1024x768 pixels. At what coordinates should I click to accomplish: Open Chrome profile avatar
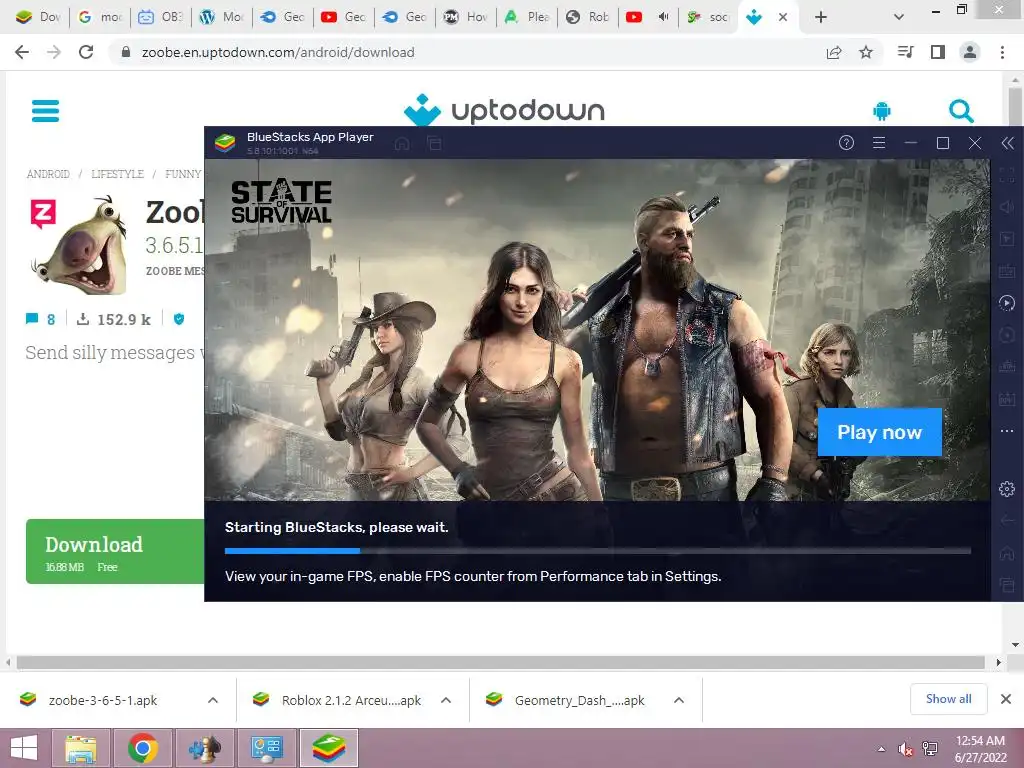click(970, 52)
